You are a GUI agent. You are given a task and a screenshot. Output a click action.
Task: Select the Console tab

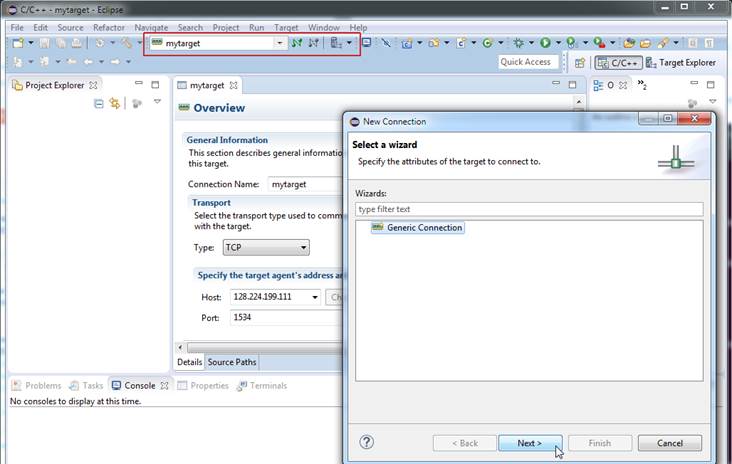coord(139,385)
